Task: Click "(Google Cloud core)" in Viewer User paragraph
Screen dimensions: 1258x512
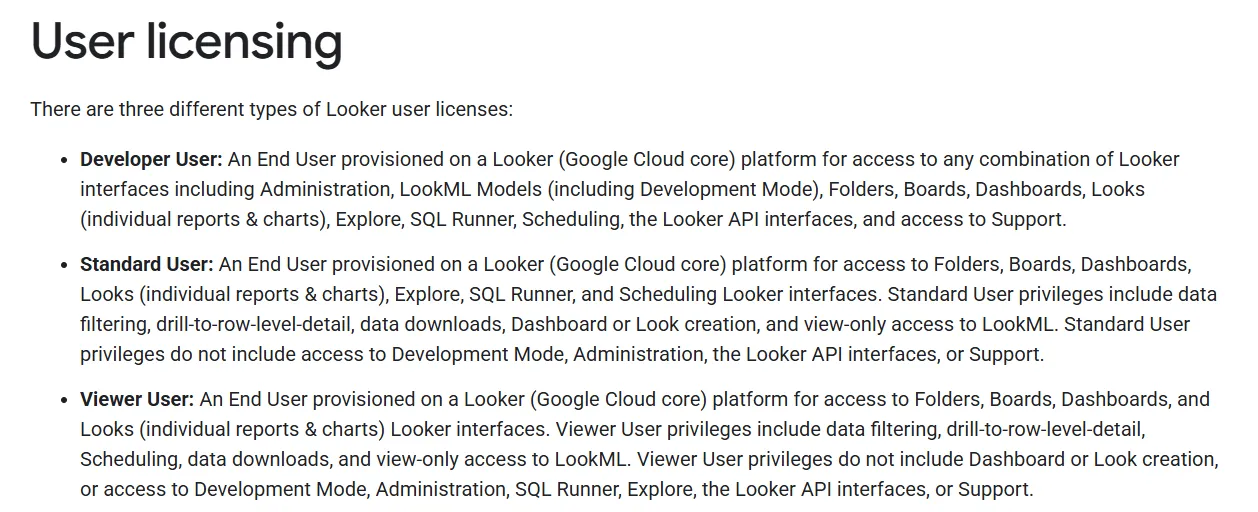Action: point(621,399)
